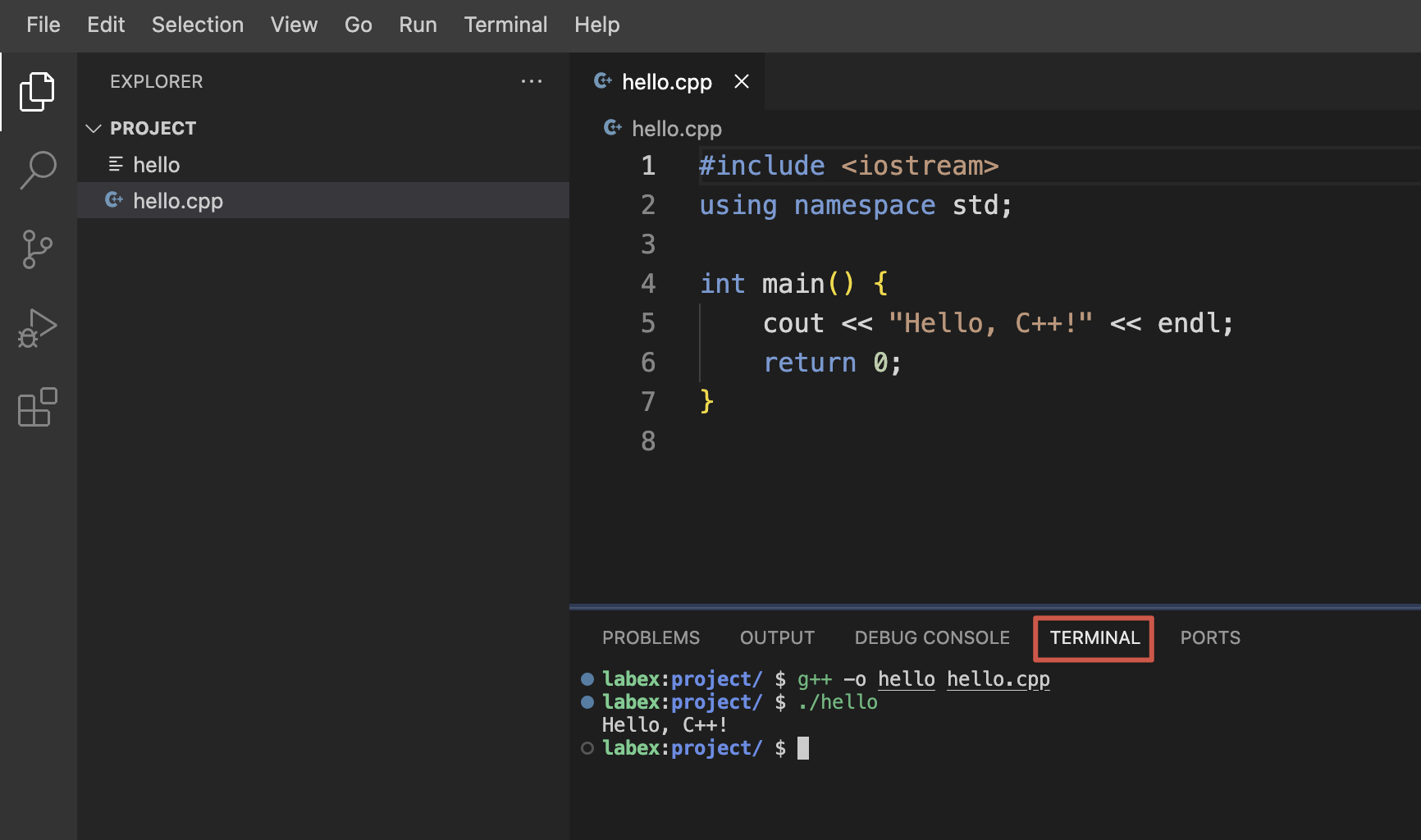
Task: Switch to the DEBUG CONSOLE tab
Action: click(931, 637)
